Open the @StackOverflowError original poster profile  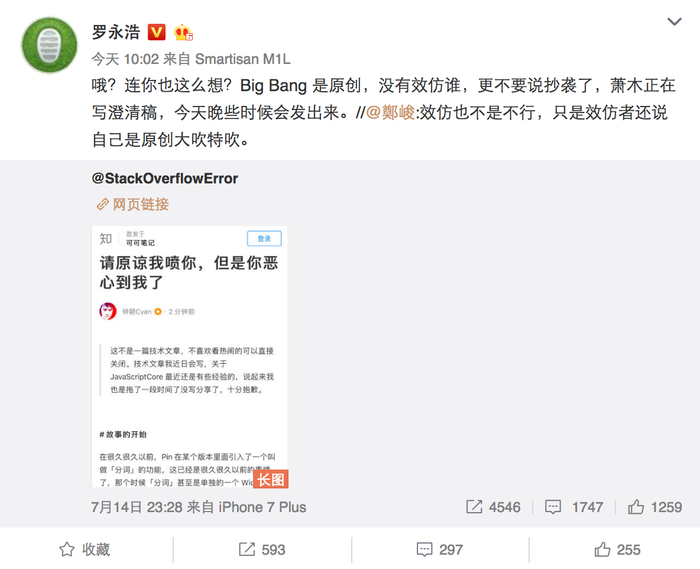pyautogui.click(x=165, y=179)
